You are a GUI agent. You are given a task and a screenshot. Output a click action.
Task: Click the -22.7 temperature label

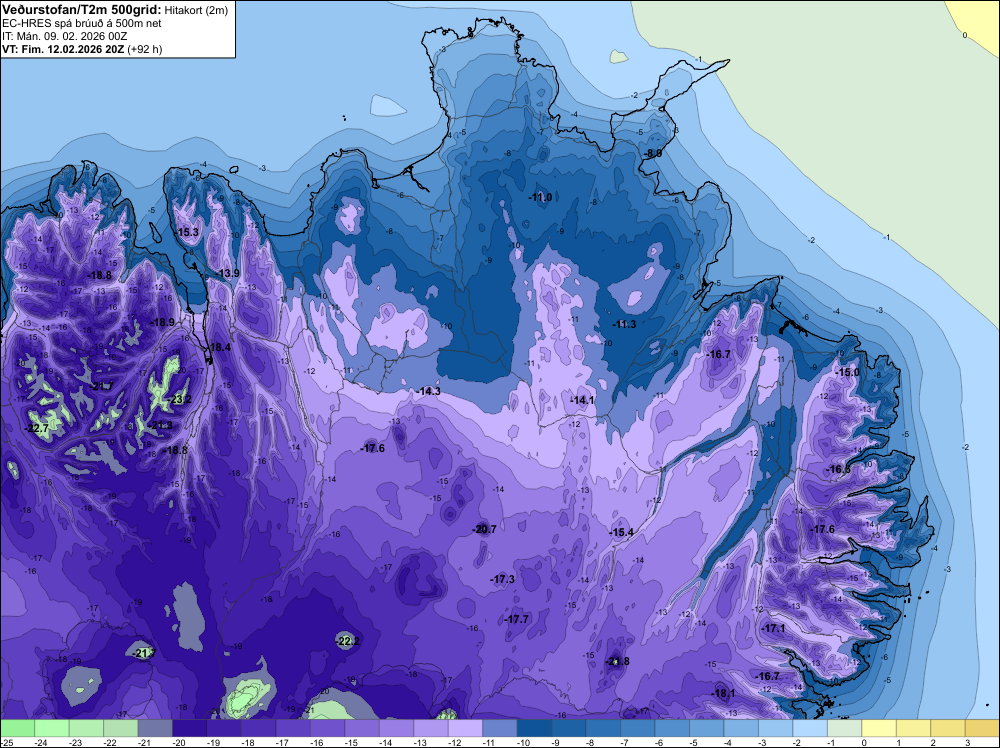tap(36, 429)
